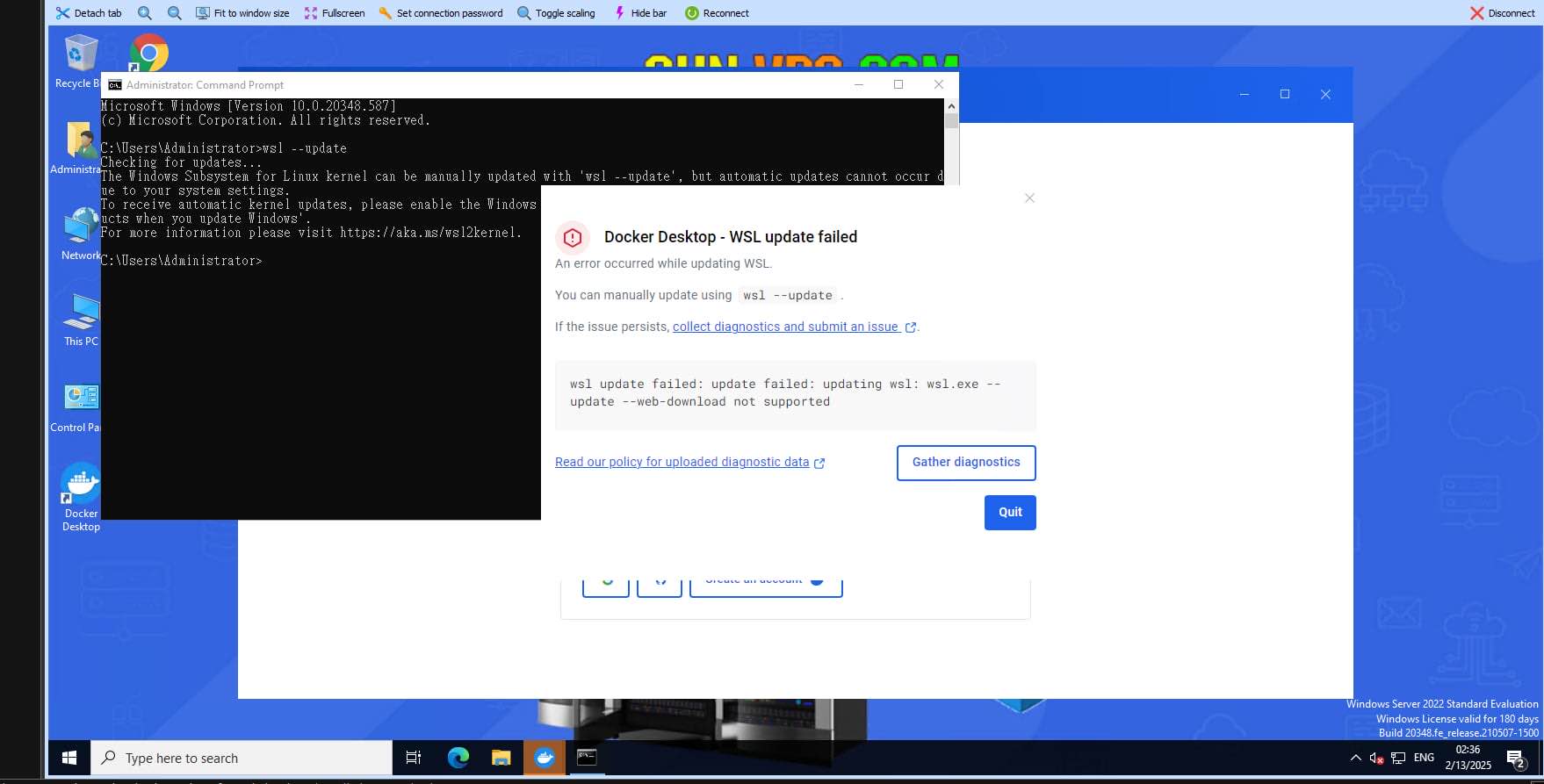1544x784 pixels.
Task: Open the Recycle Bin desktop icon
Action: pyautogui.click(x=79, y=61)
